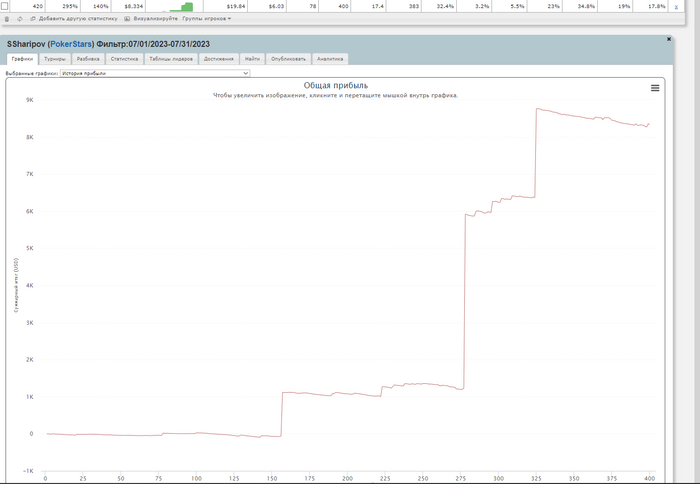Click the add-statistic copy icon

33,19
